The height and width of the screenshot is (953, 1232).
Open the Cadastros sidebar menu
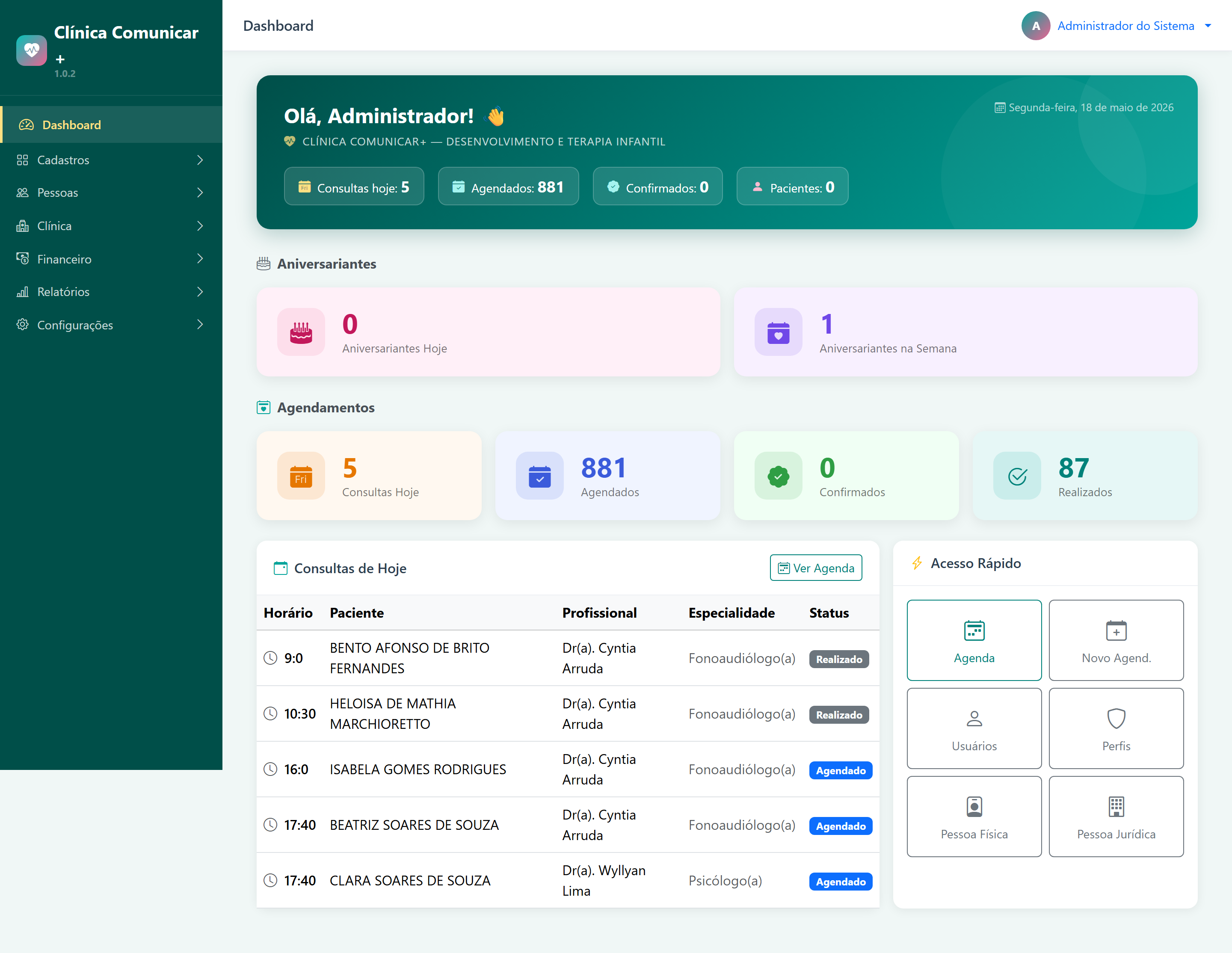click(x=111, y=160)
